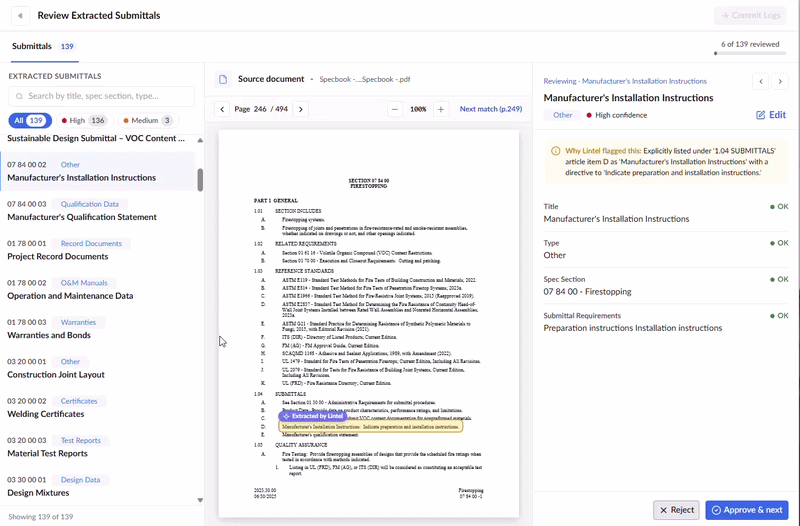Go to previous submittal in review panel

(x=761, y=82)
